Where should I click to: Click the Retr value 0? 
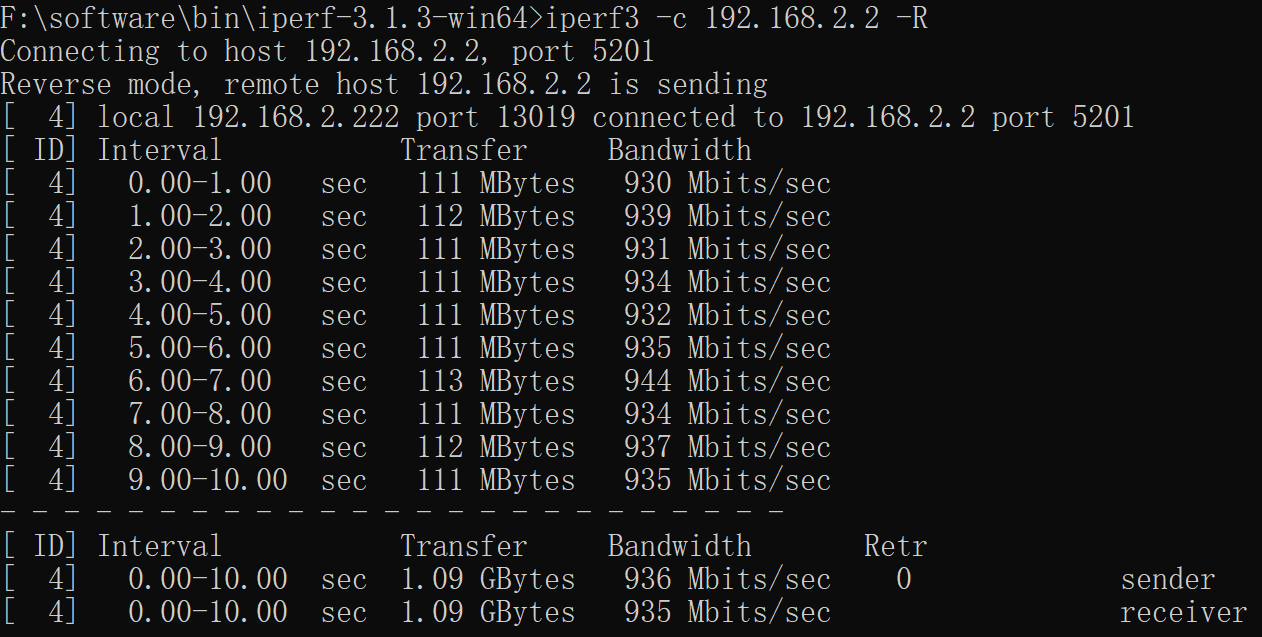pos(903,579)
